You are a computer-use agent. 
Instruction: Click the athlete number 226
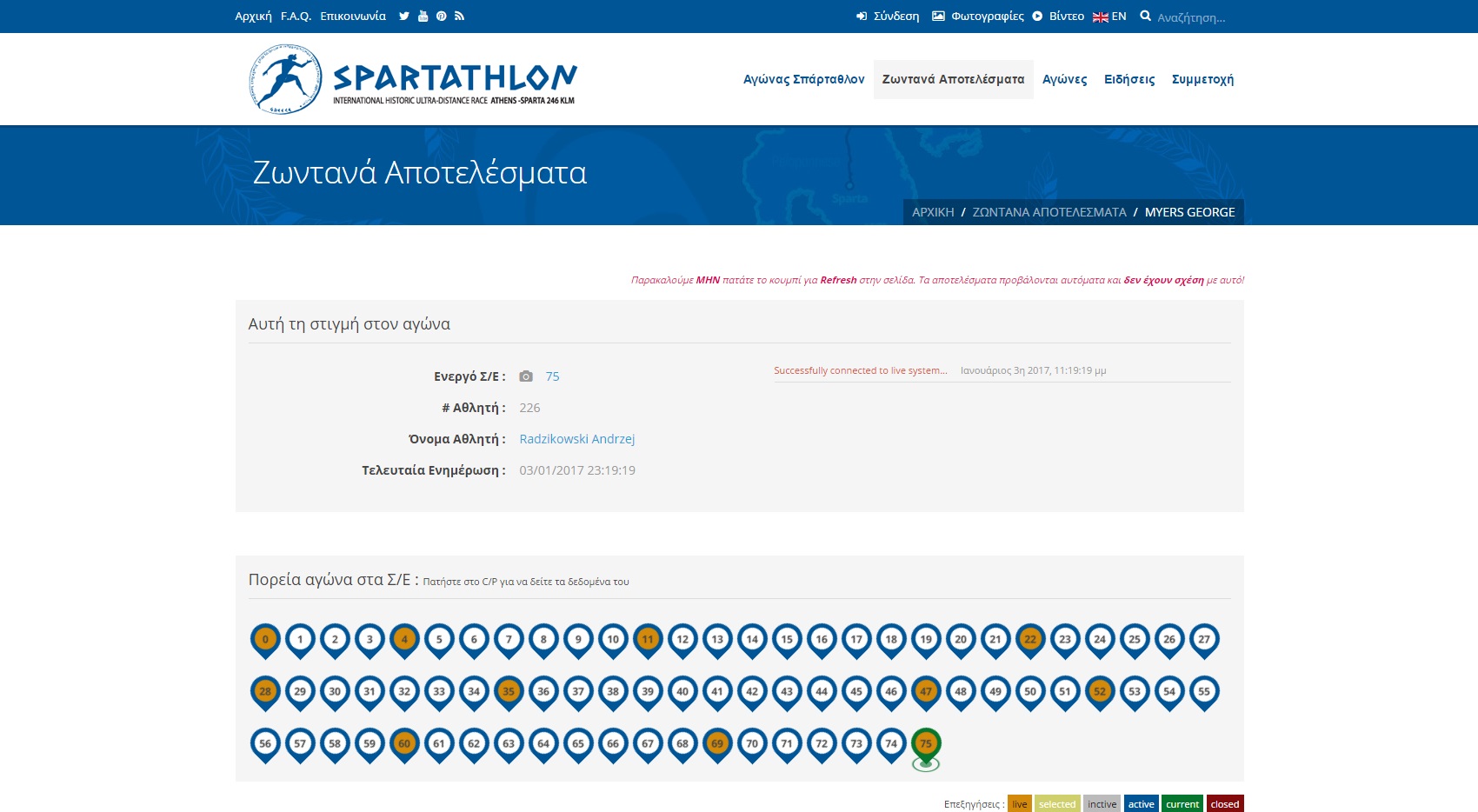click(529, 408)
